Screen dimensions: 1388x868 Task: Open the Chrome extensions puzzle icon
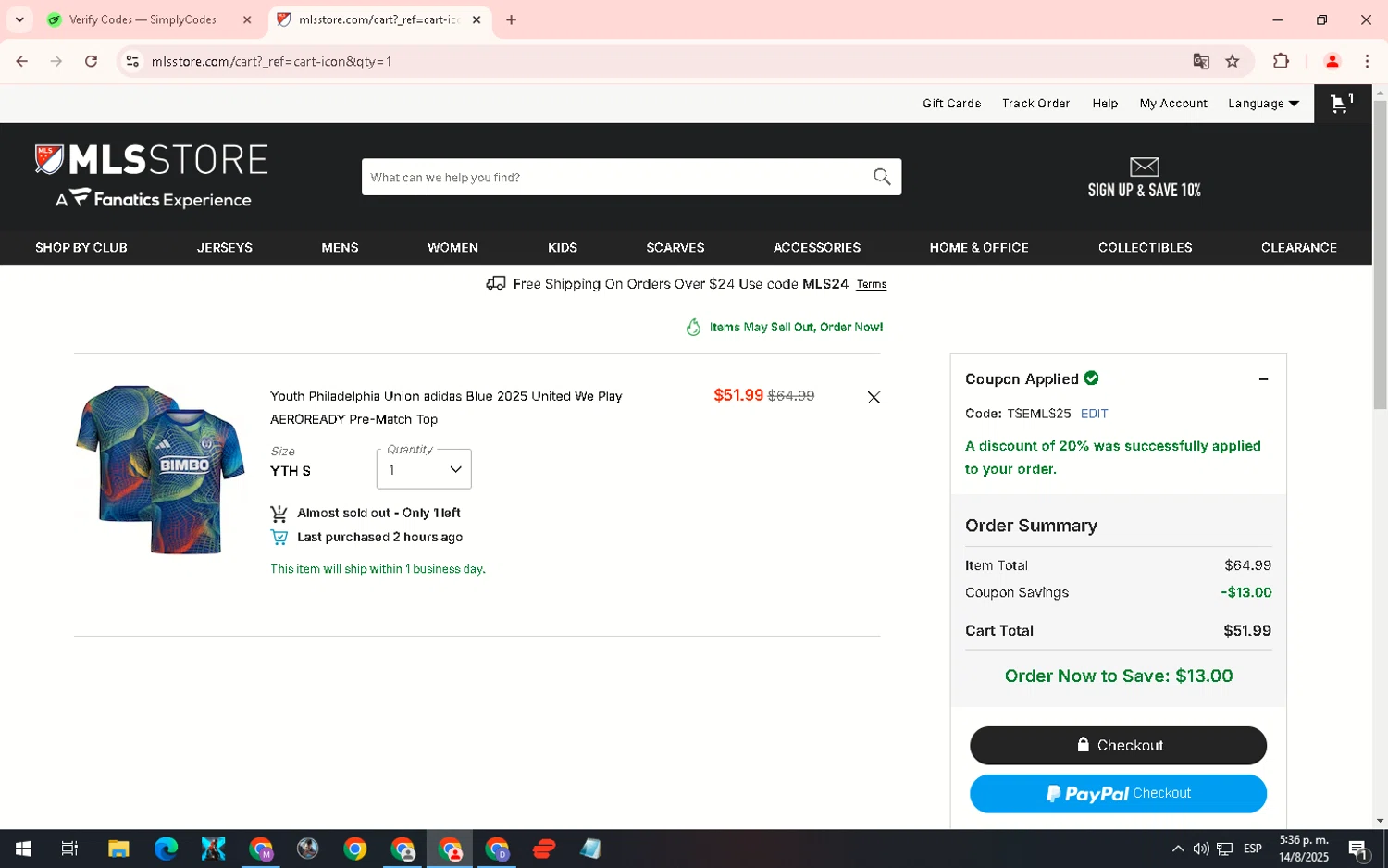(x=1281, y=61)
